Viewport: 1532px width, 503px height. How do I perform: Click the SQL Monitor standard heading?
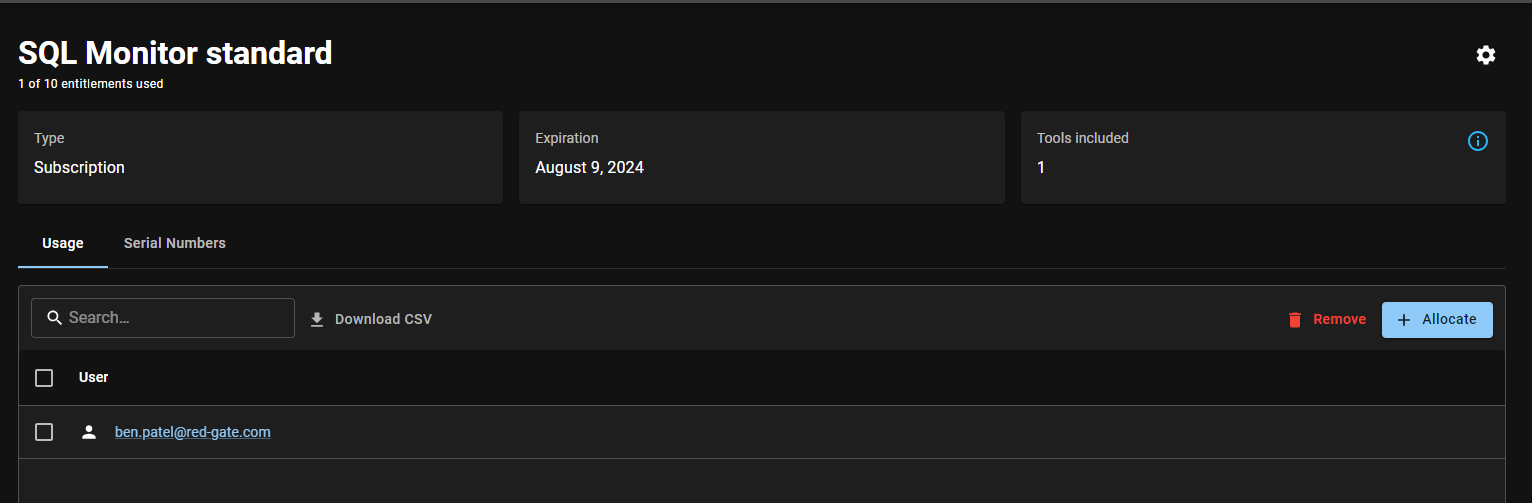tap(175, 53)
